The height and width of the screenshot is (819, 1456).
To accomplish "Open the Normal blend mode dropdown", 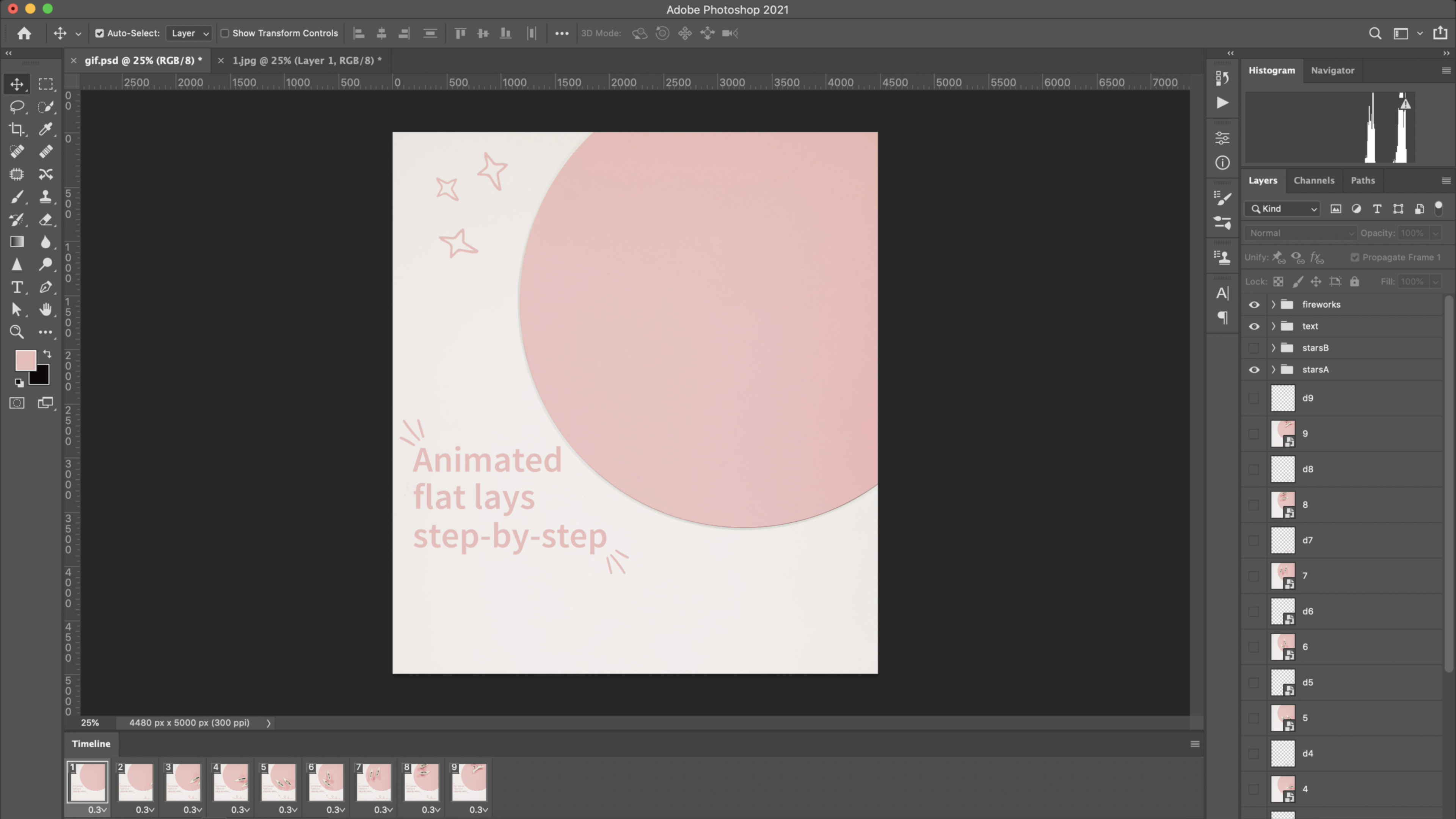I will (1300, 233).
